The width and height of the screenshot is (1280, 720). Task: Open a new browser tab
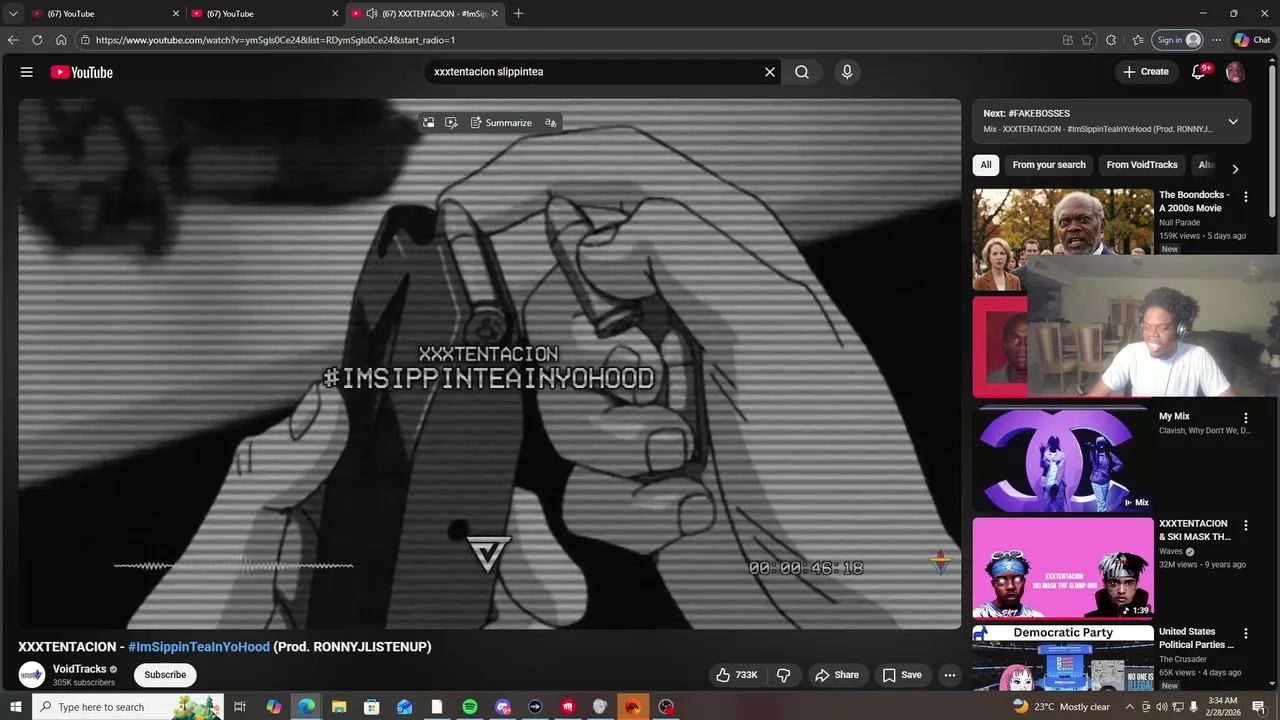[518, 14]
